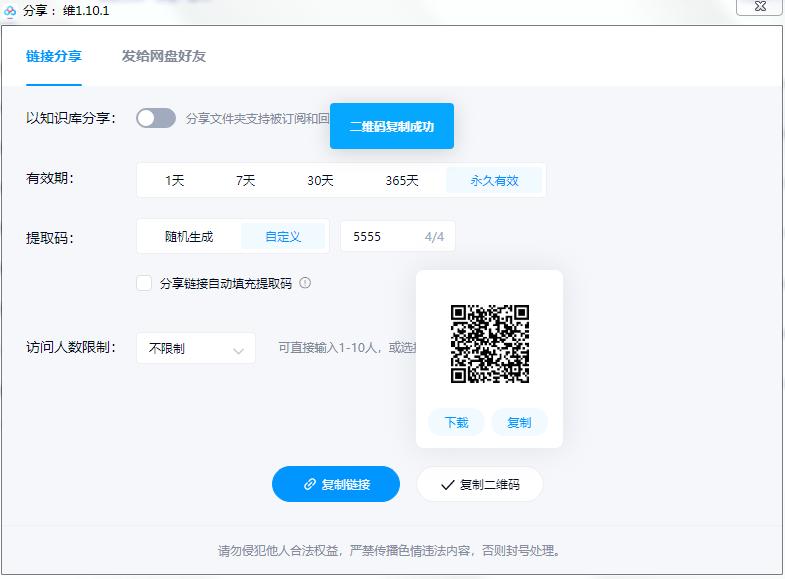Choose 30天 validity period
Screen dimensions: 785x579
(x=320, y=180)
